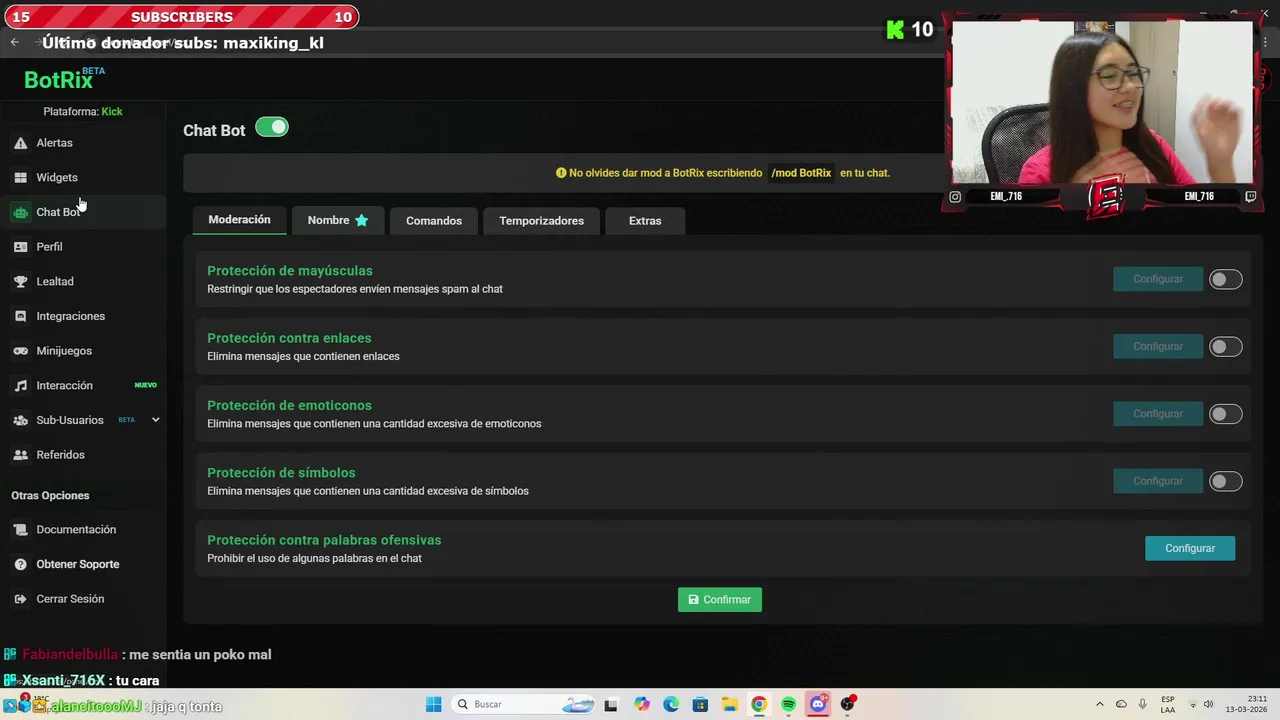Image resolution: width=1280 pixels, height=720 pixels.
Task: Open Copilot from the taskbar
Action: (x=641, y=705)
